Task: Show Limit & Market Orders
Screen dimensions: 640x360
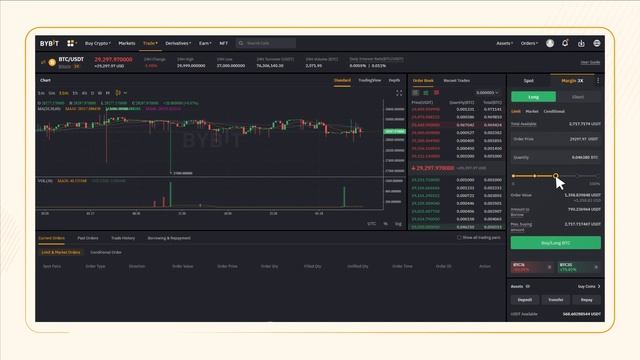Action: click(61, 252)
